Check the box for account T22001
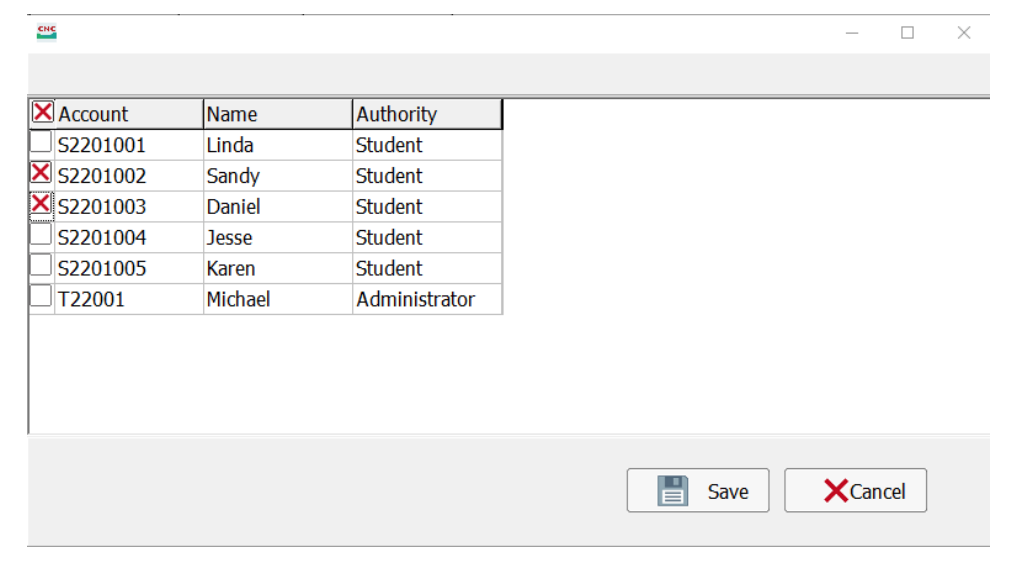The width and height of the screenshot is (1023, 566). (41, 296)
